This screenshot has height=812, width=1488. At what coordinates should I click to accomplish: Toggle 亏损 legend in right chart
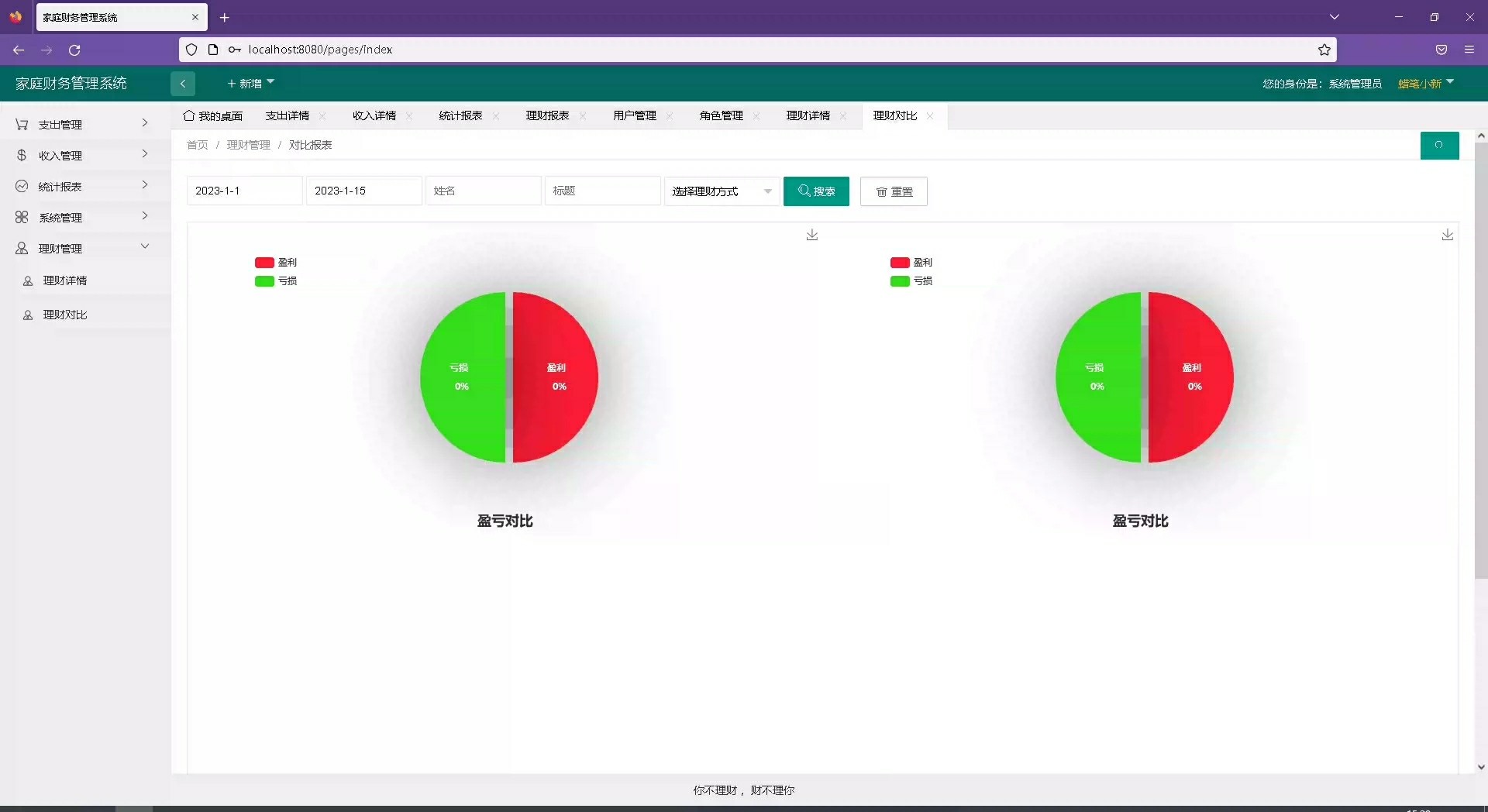tap(911, 281)
